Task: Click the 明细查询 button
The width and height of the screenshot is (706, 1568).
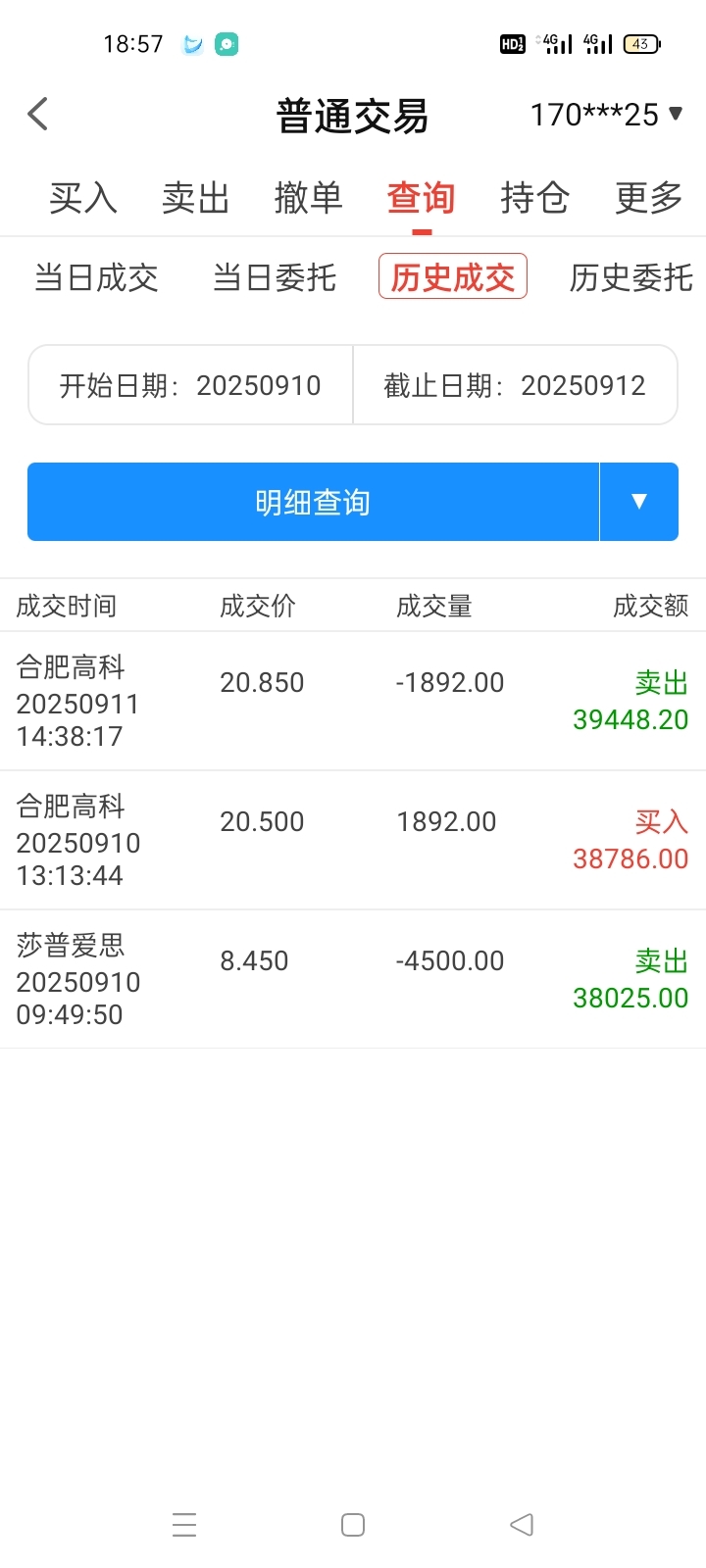Action: pyautogui.click(x=313, y=502)
